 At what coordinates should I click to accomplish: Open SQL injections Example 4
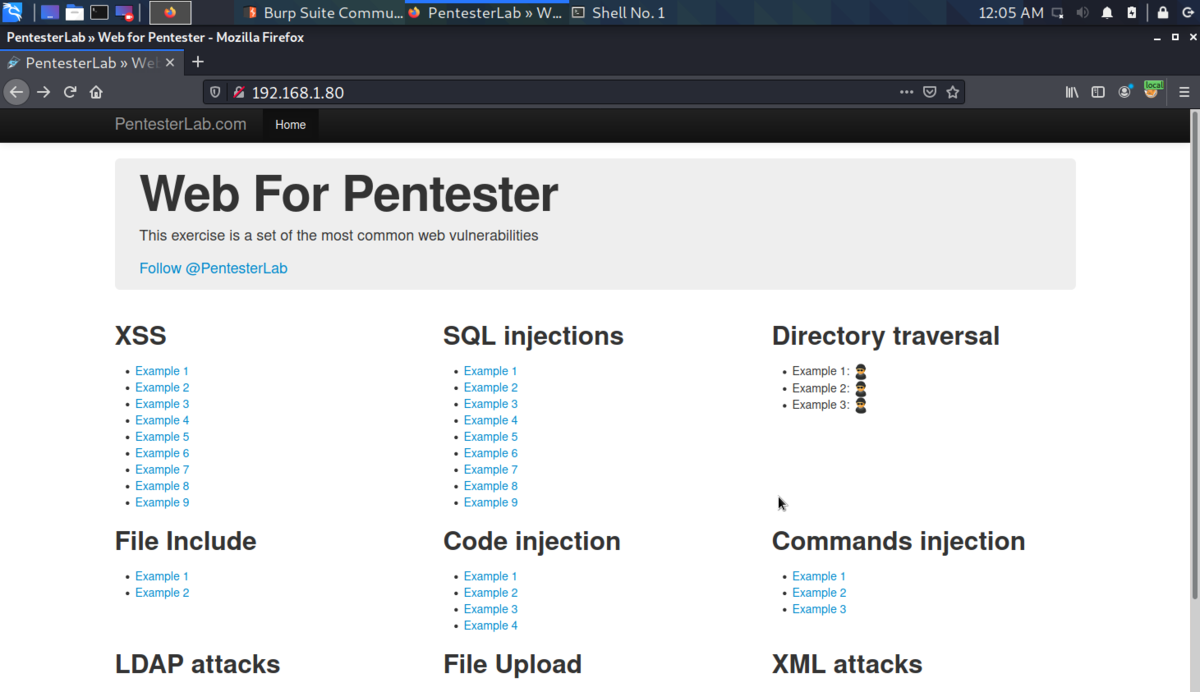pos(491,420)
